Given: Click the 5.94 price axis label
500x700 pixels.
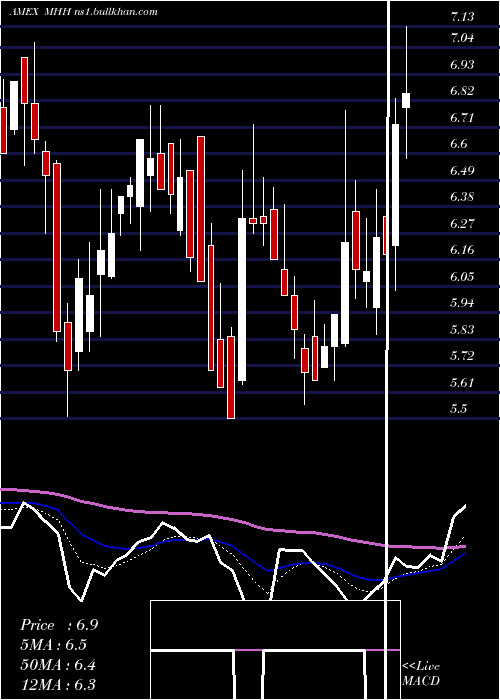Looking at the screenshot, I should (462, 303).
